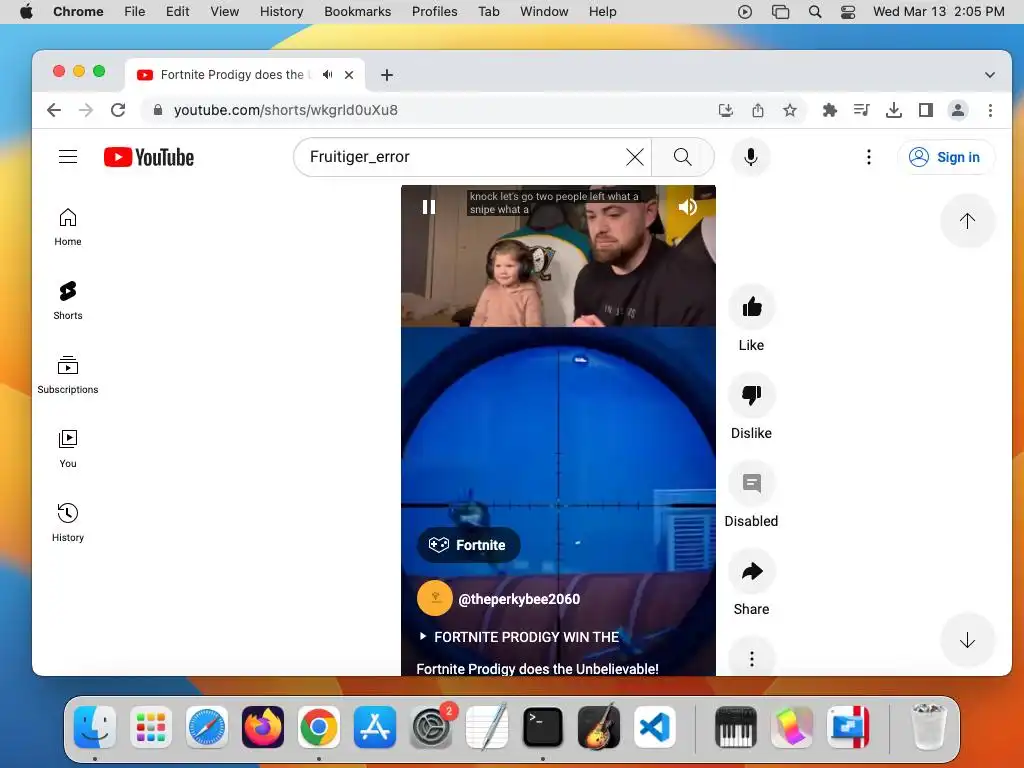
Task: Go to the previous Short with up arrow
Action: 967,221
